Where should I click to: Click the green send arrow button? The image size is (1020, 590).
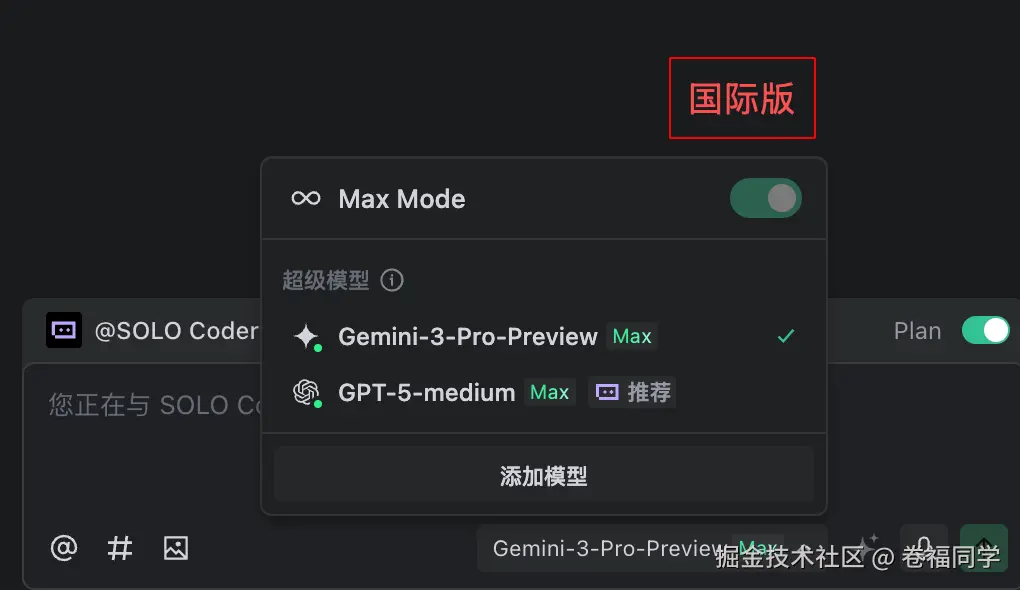[984, 548]
